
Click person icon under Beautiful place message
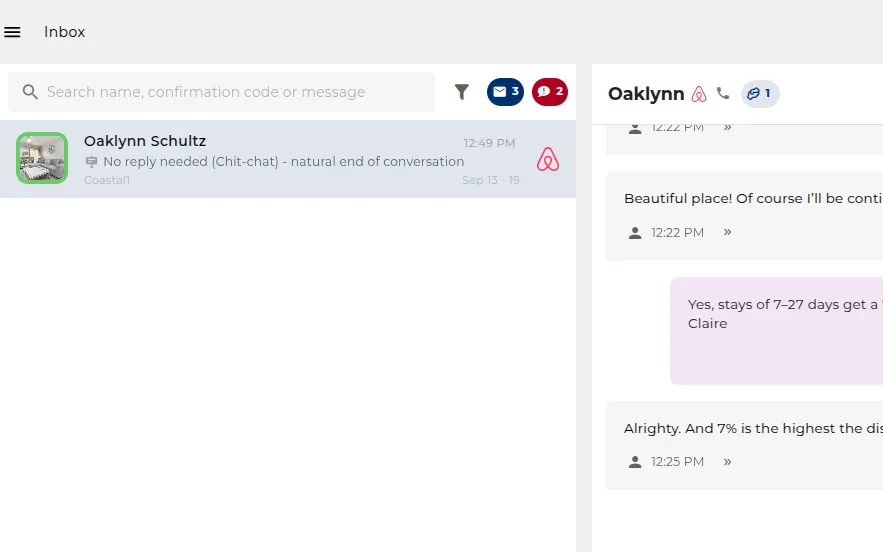tap(635, 233)
